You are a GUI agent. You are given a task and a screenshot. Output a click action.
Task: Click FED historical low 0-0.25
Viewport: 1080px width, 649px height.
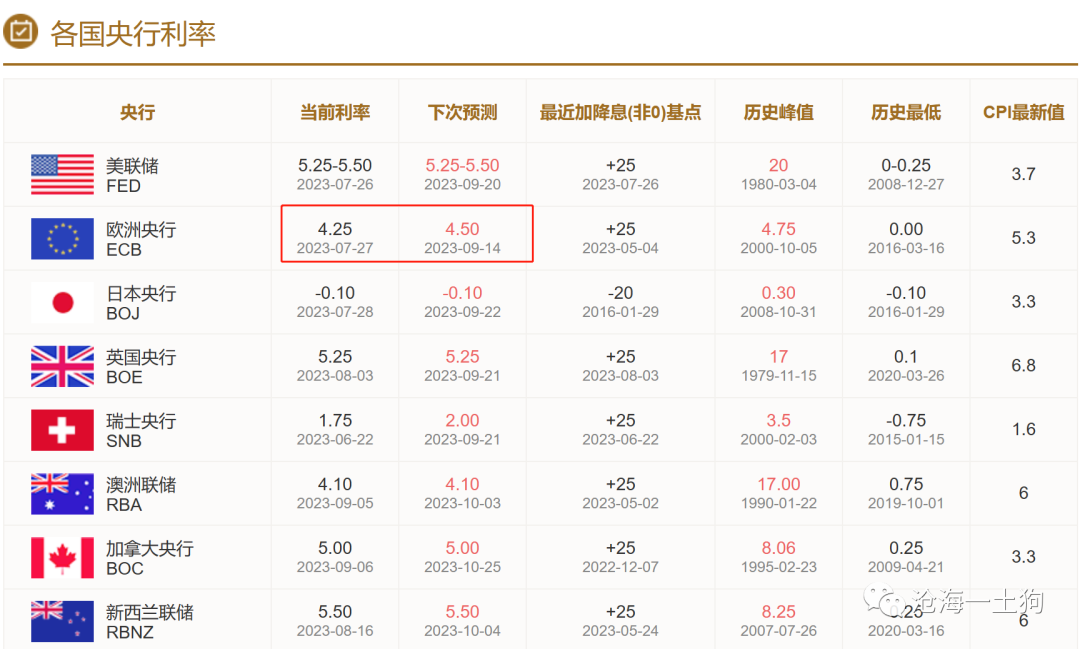point(906,165)
